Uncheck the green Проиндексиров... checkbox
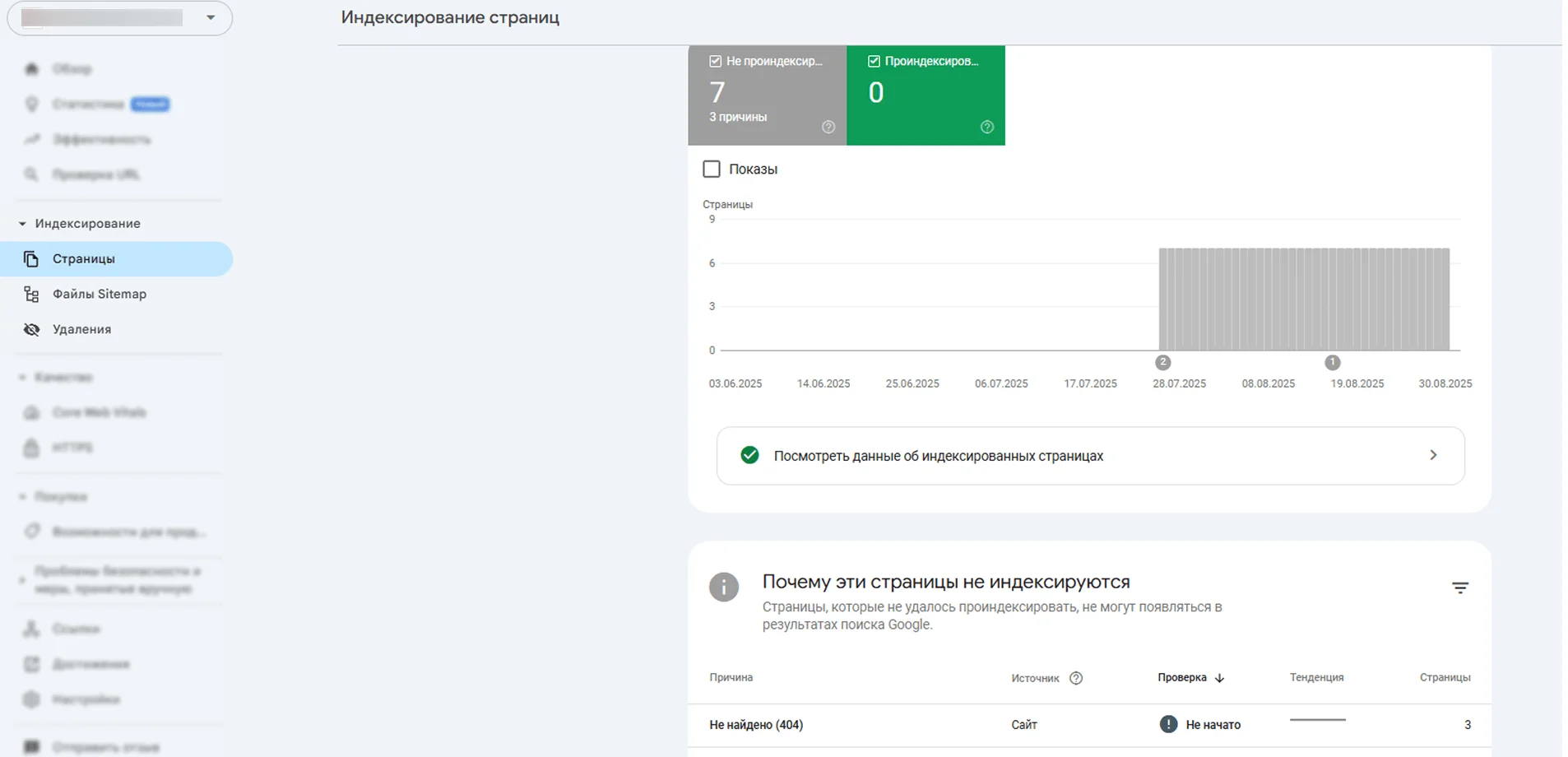This screenshot has width=1568, height=757. [874, 62]
